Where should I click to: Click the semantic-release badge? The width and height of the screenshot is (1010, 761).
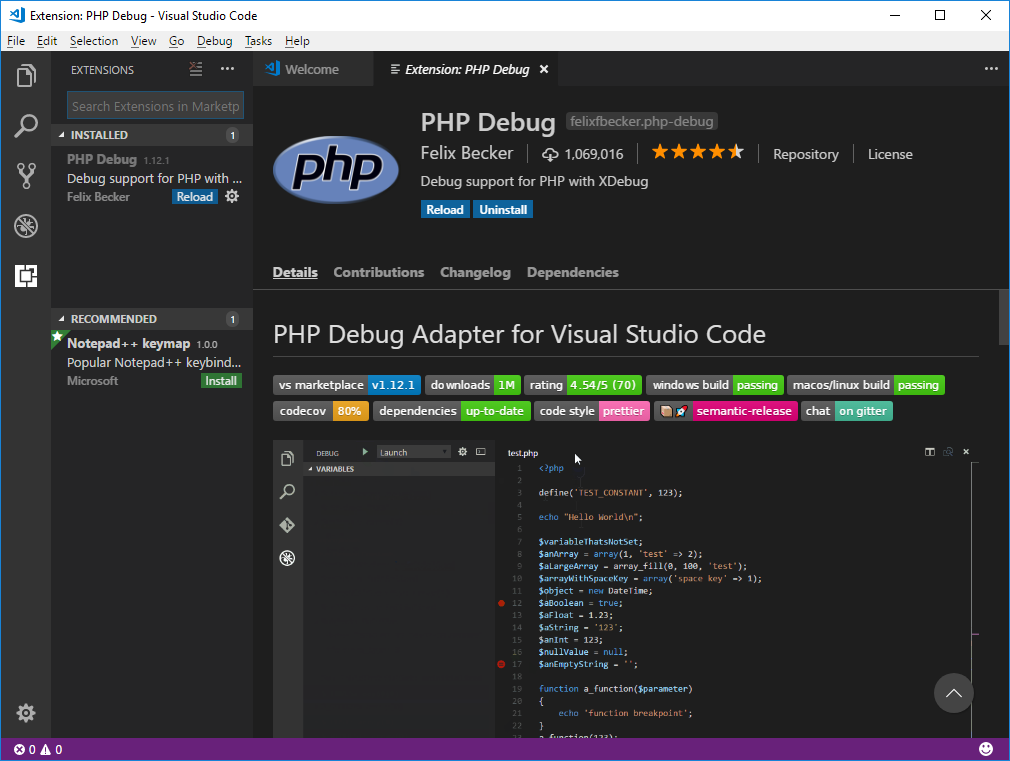coord(726,411)
